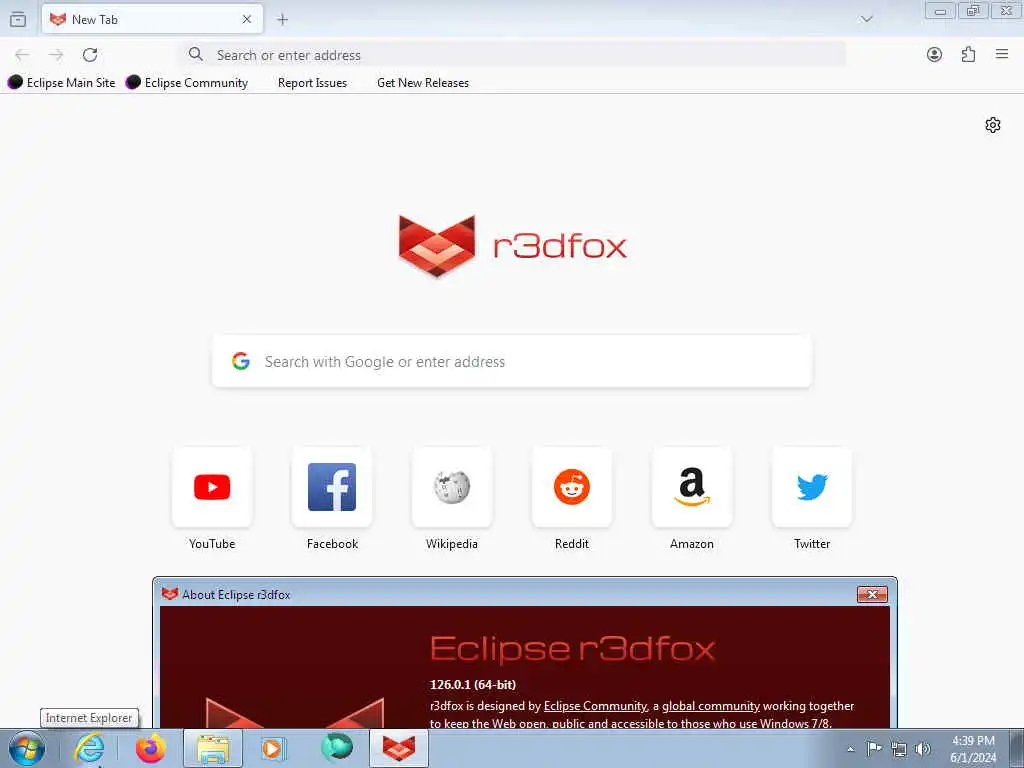Go forward one page arrow
This screenshot has height=768, width=1024.
pyautogui.click(x=56, y=55)
